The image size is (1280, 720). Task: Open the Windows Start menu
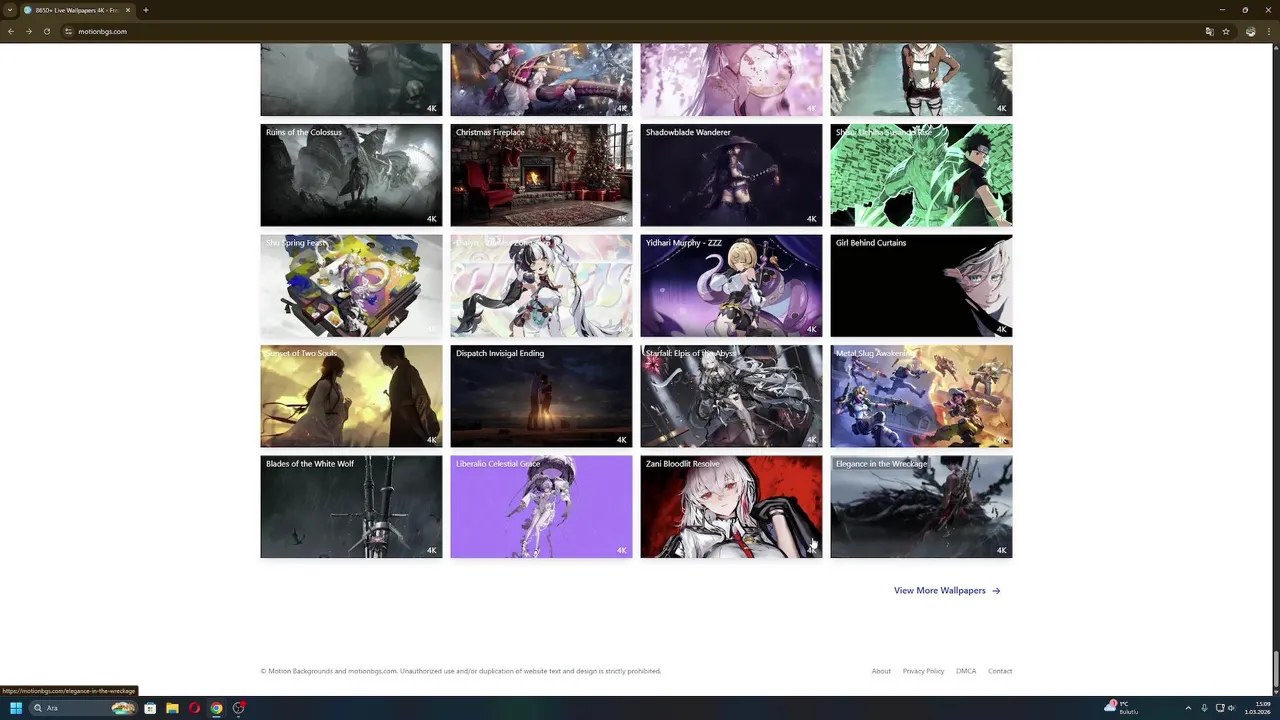tap(16, 708)
